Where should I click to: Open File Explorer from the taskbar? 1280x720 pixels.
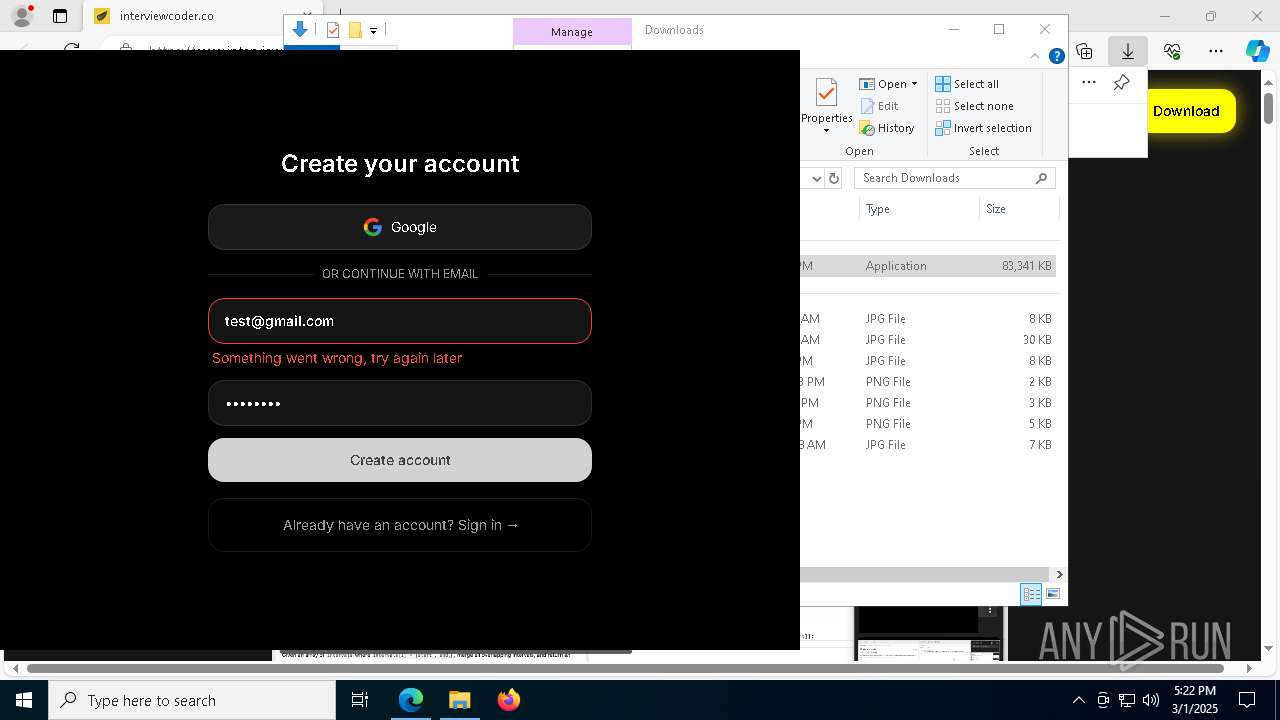click(x=460, y=700)
